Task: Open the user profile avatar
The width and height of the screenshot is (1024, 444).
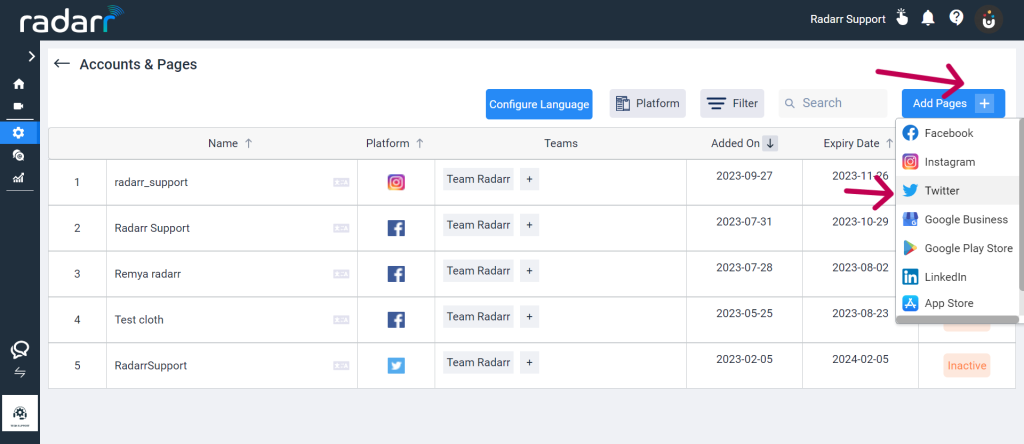Action: pos(989,19)
